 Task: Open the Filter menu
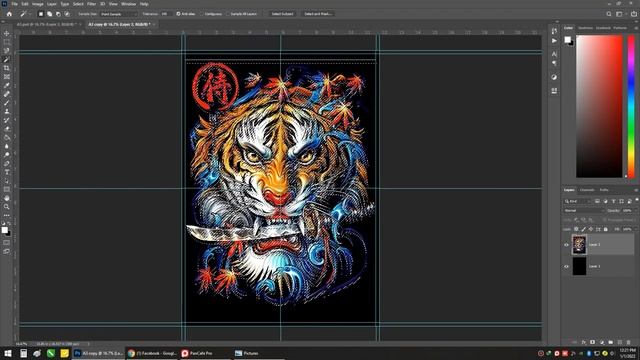tap(91, 4)
